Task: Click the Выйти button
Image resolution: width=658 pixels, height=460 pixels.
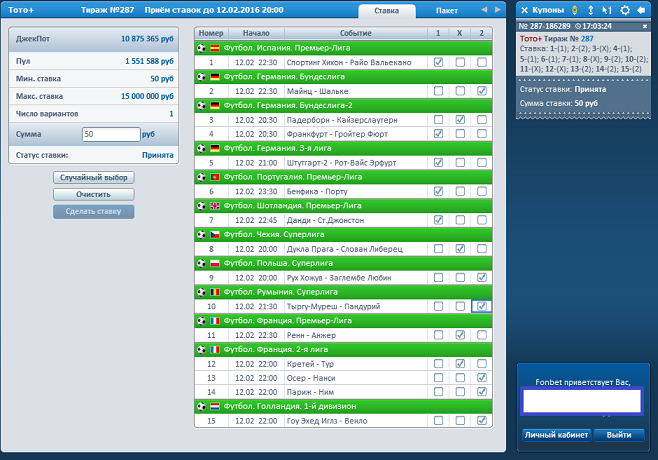Action: coord(619,435)
